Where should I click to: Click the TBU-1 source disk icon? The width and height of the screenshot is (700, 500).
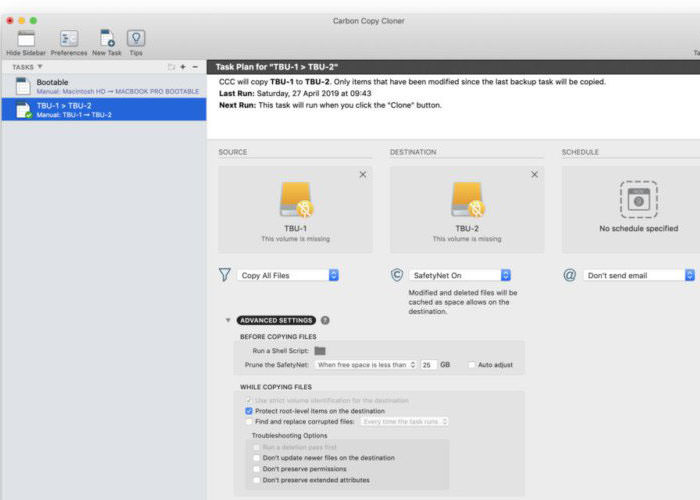click(x=296, y=200)
